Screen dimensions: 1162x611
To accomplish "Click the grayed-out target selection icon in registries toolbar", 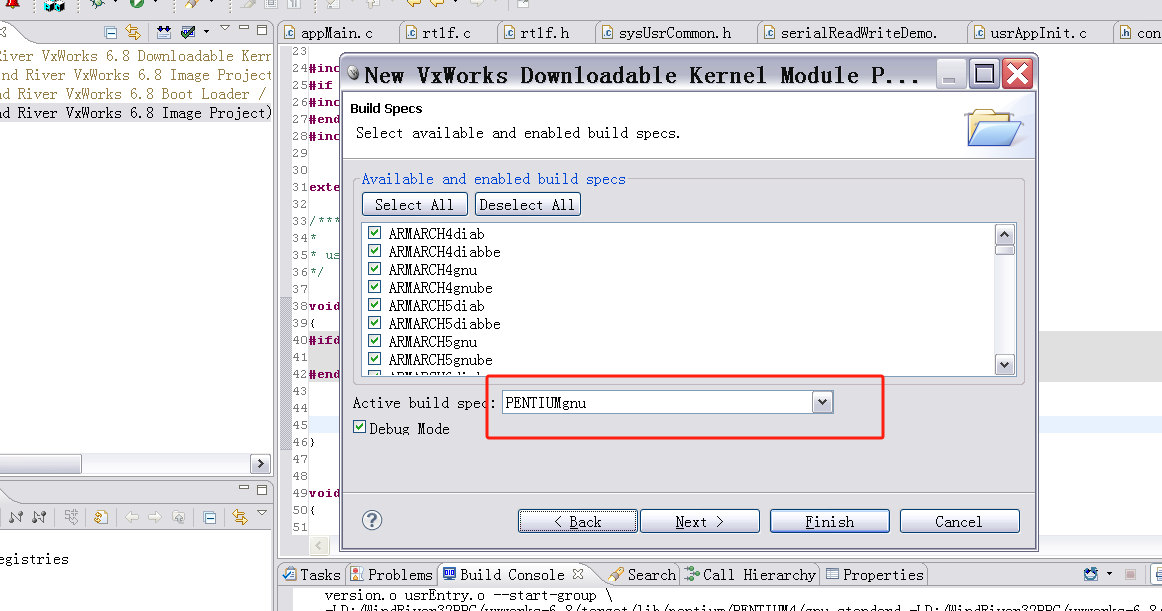I will [x=71, y=517].
